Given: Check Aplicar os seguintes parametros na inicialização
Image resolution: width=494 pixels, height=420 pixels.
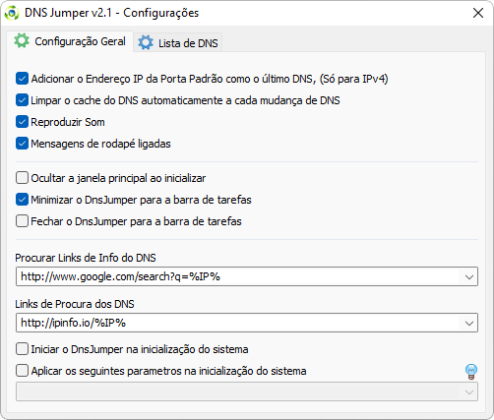Looking at the screenshot, I should point(22,371).
